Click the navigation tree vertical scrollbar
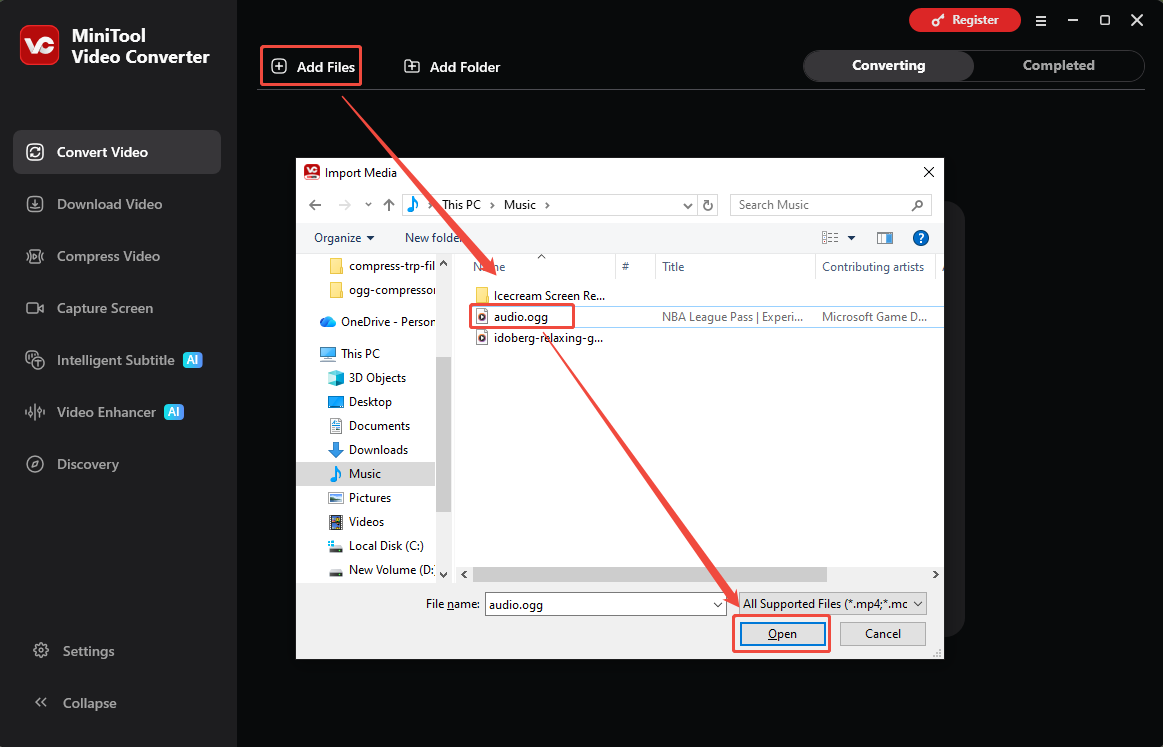 444,434
